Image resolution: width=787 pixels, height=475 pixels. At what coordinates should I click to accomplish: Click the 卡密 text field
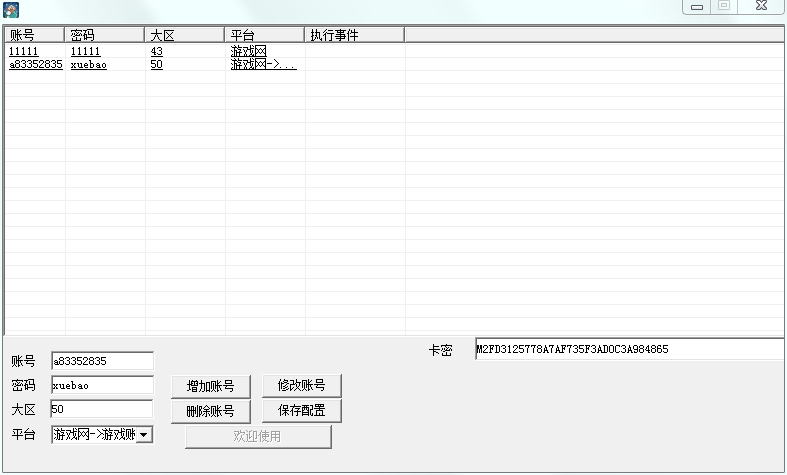[x=628, y=350]
